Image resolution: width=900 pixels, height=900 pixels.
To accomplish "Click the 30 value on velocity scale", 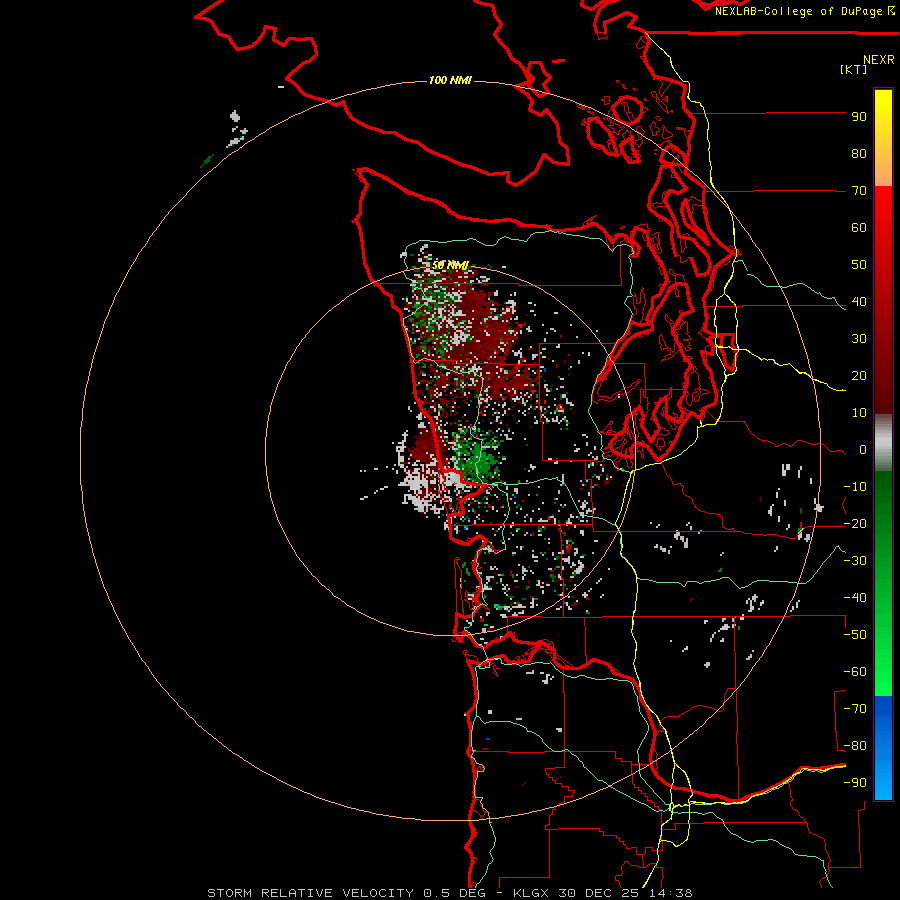I will click(x=859, y=339).
